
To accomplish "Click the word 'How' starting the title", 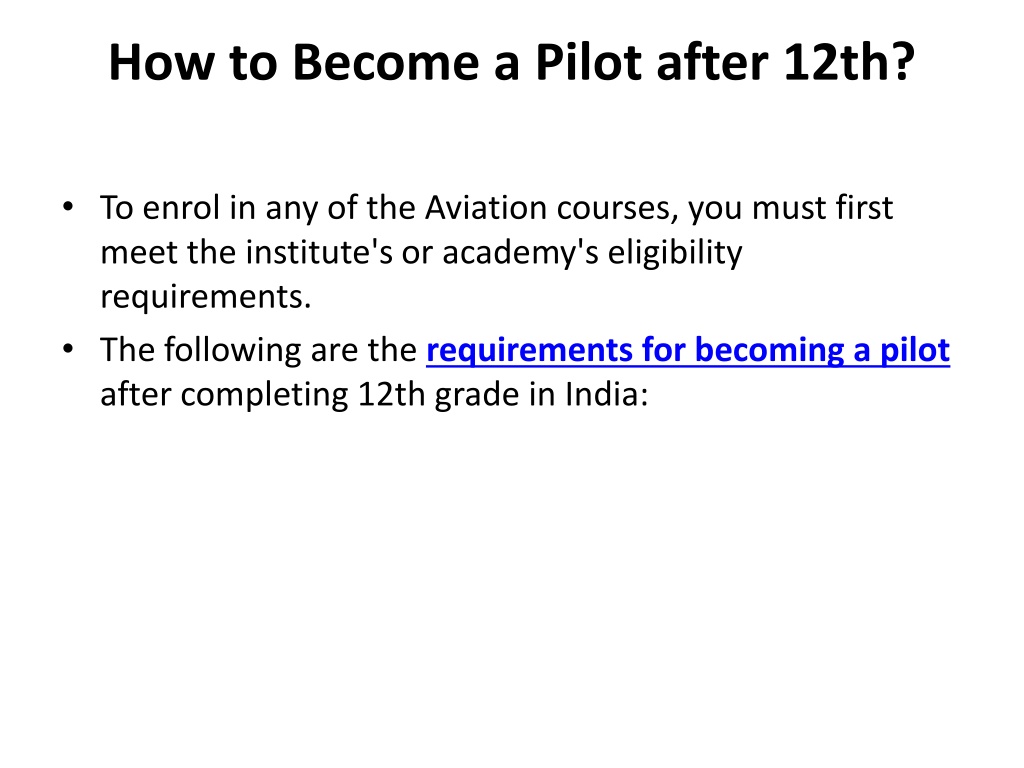I will point(161,63).
